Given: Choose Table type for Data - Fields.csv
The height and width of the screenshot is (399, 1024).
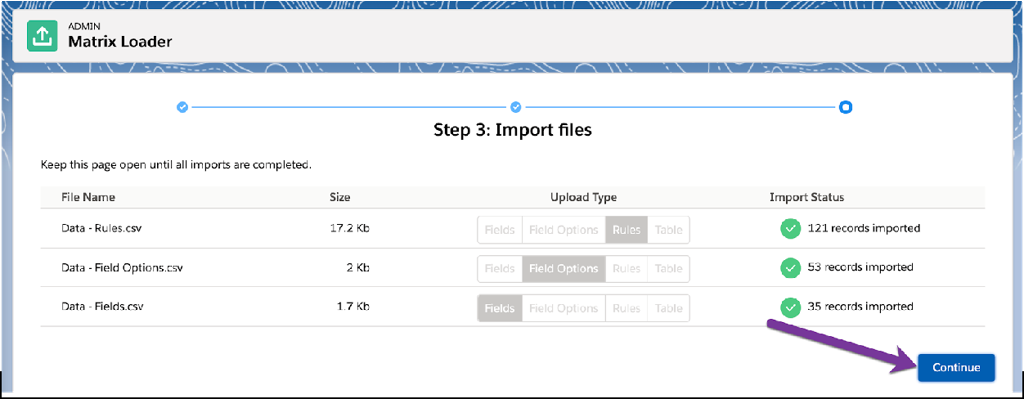Looking at the screenshot, I should click(x=668, y=308).
